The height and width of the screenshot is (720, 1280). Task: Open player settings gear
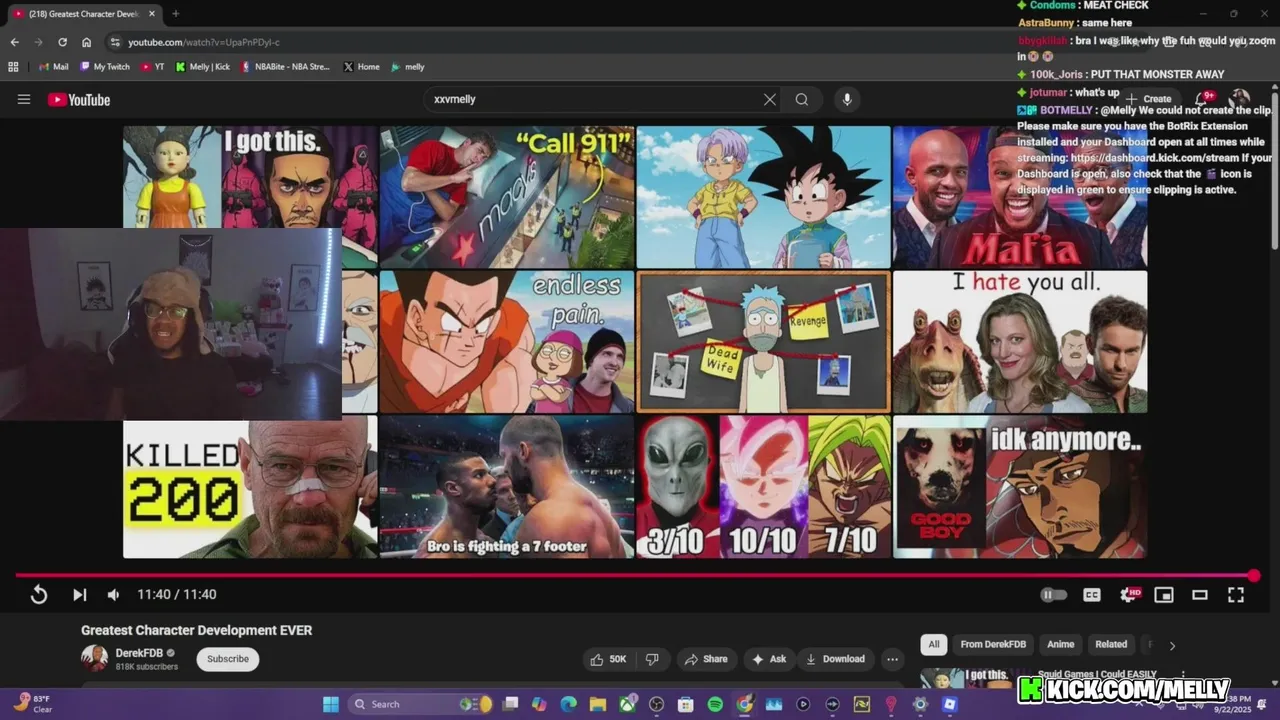click(x=1129, y=594)
